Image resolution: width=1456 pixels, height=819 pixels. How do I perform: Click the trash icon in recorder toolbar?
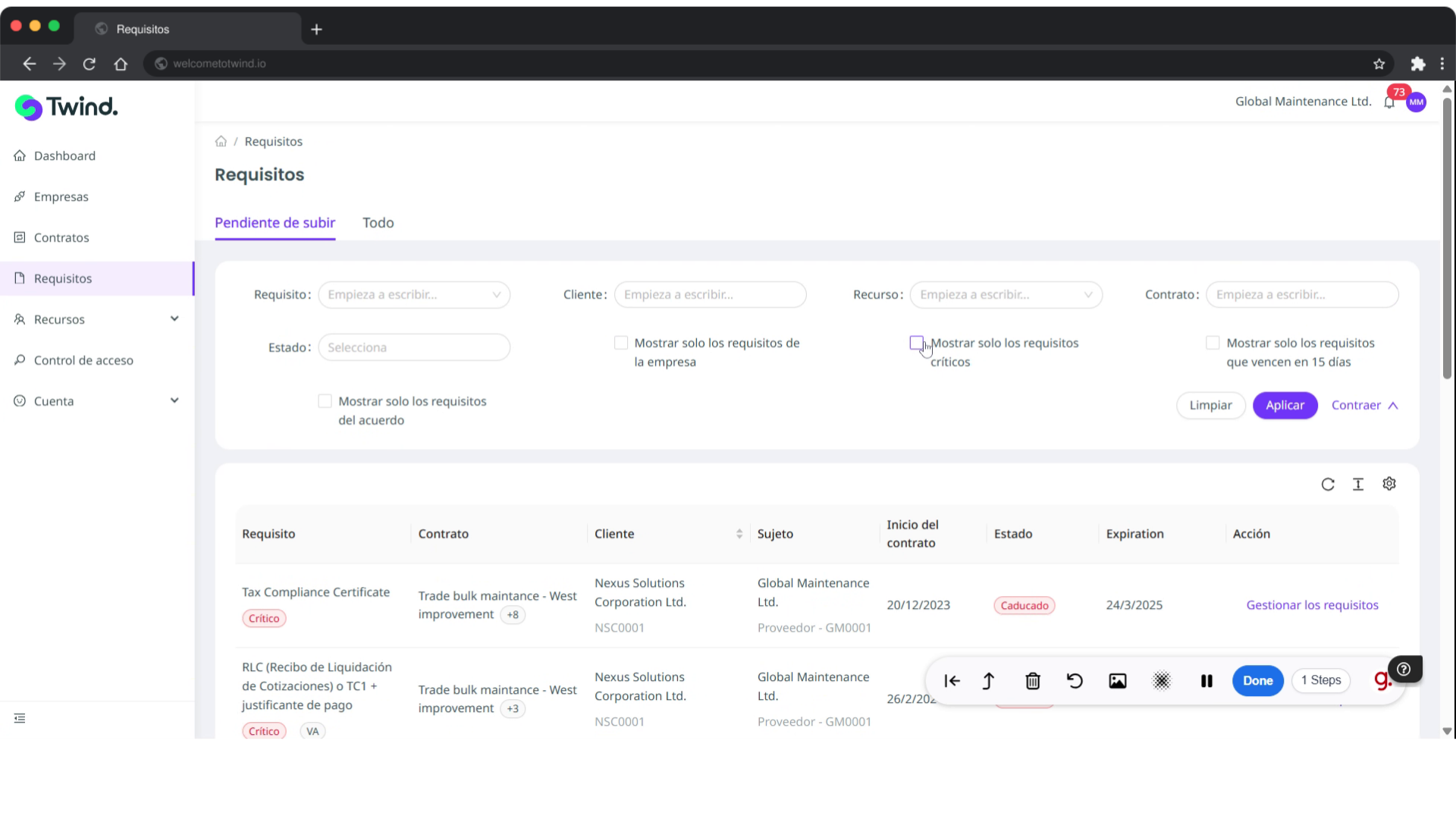point(1032,681)
